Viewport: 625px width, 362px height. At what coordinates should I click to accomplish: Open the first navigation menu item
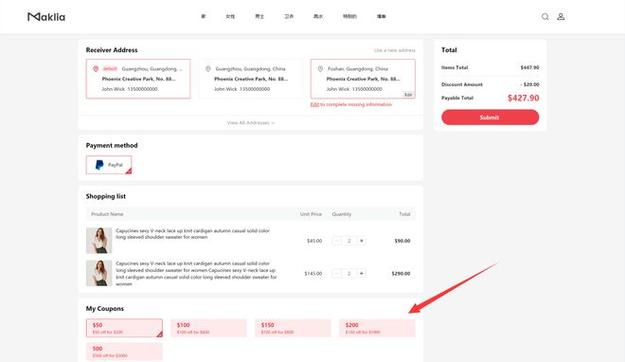(x=203, y=16)
